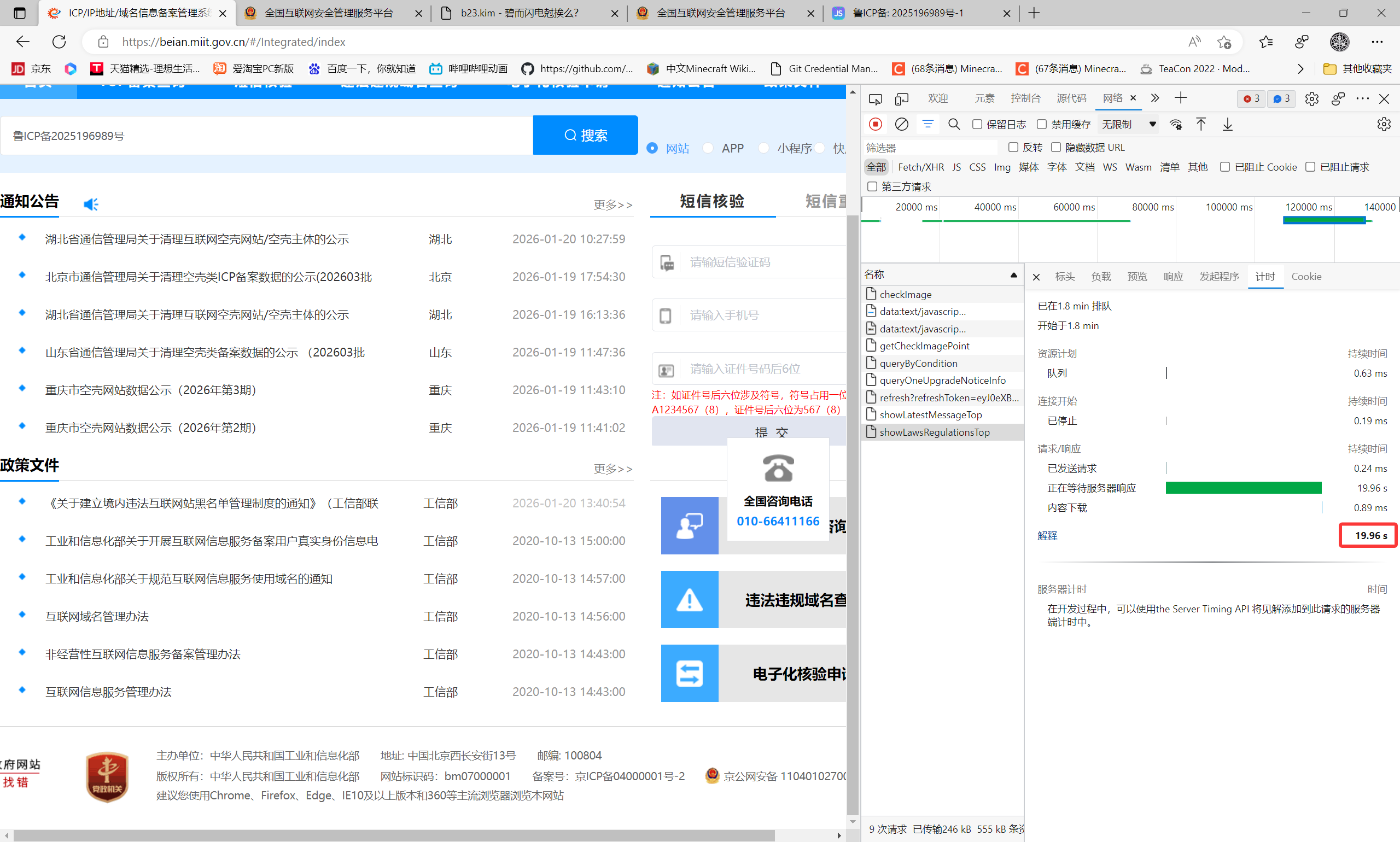Image resolution: width=1400 pixels, height=842 pixels.
Task: Expand more DevTools tabs chevron
Action: point(1155,98)
